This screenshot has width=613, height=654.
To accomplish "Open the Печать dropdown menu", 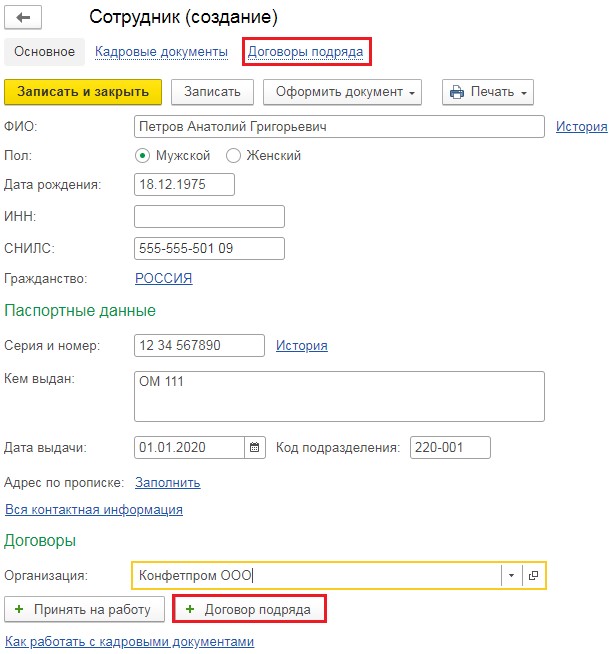I will [488, 92].
